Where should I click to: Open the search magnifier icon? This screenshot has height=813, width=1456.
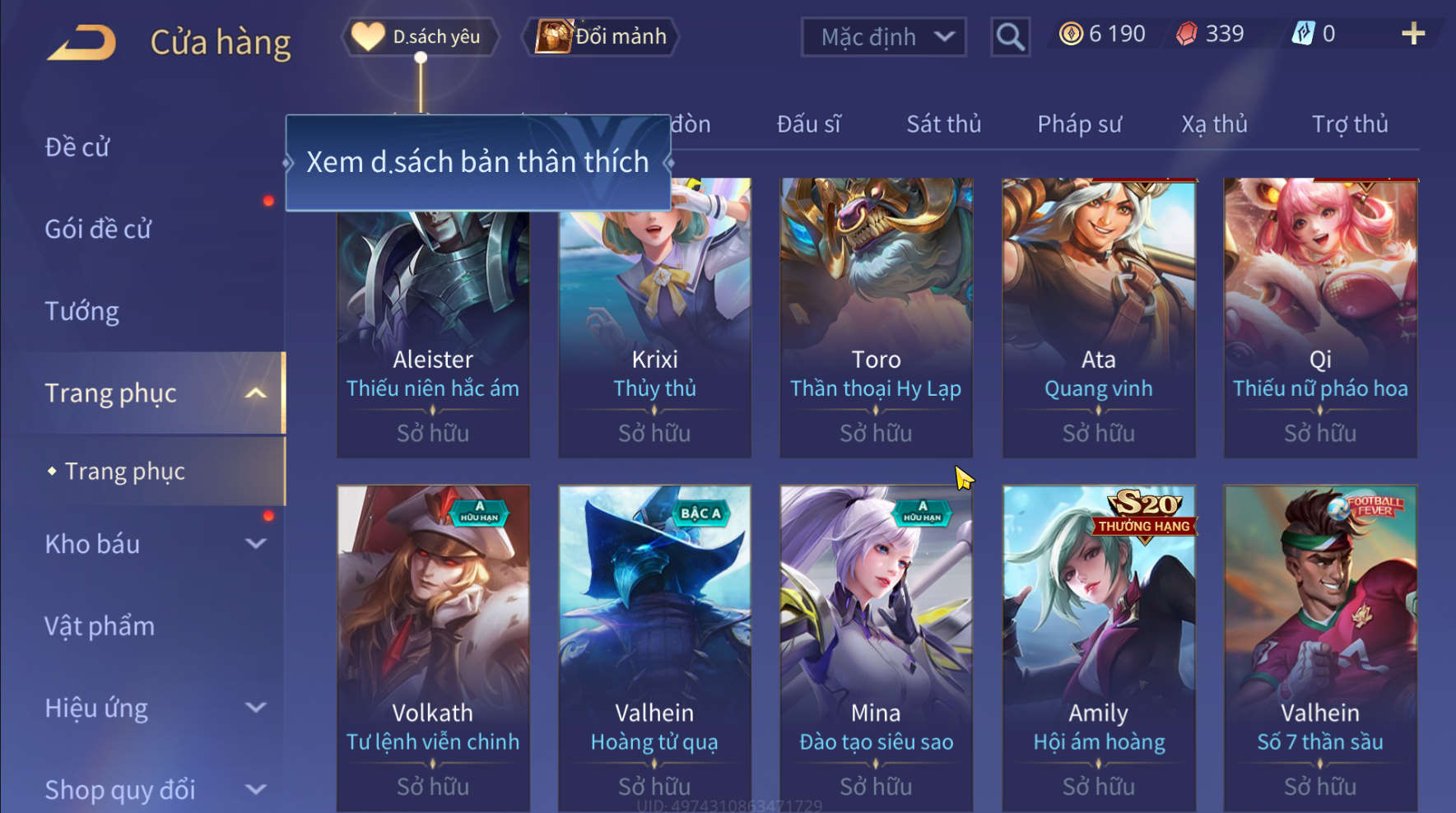click(1010, 37)
